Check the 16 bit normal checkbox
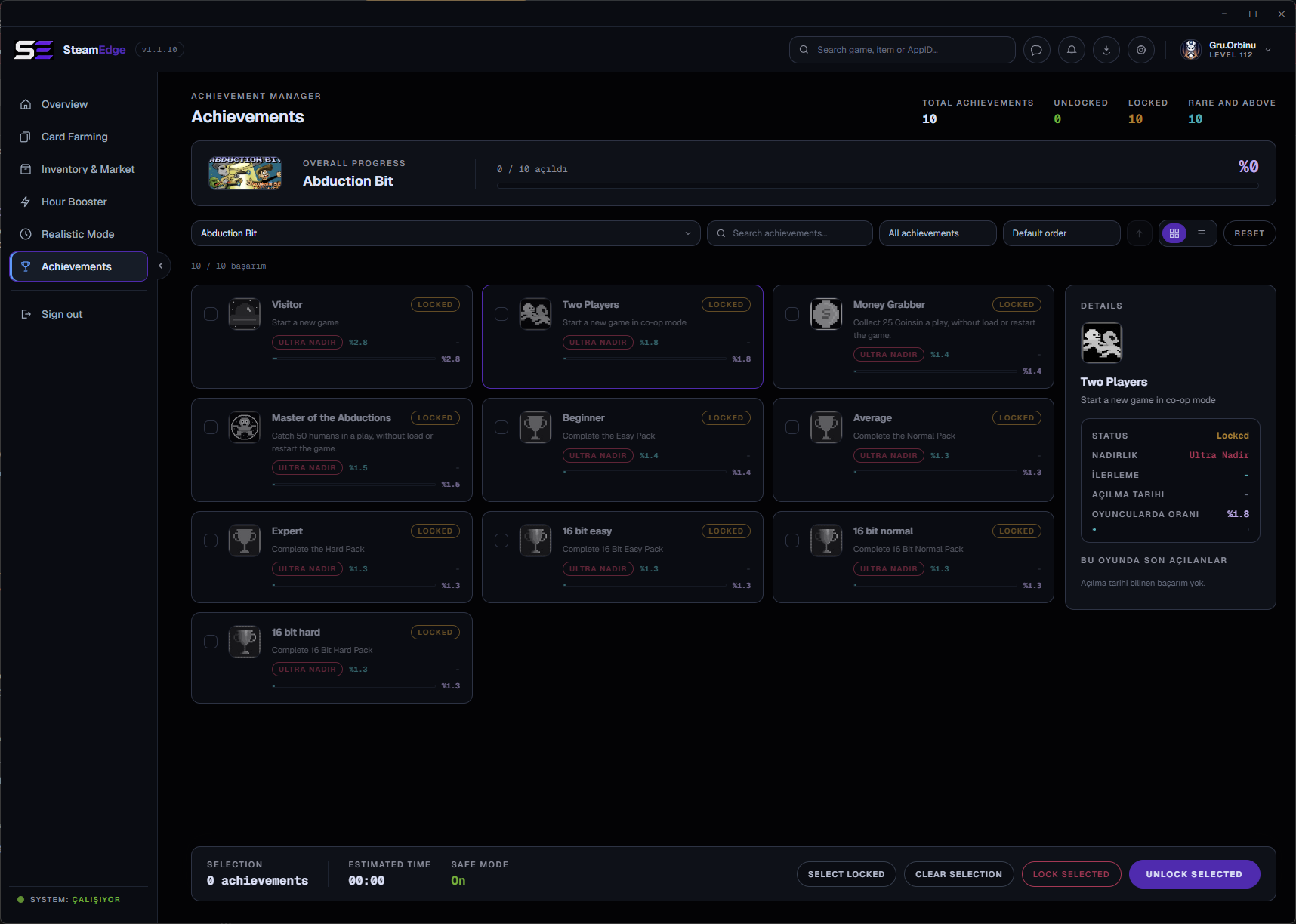The height and width of the screenshot is (924, 1296). point(792,541)
